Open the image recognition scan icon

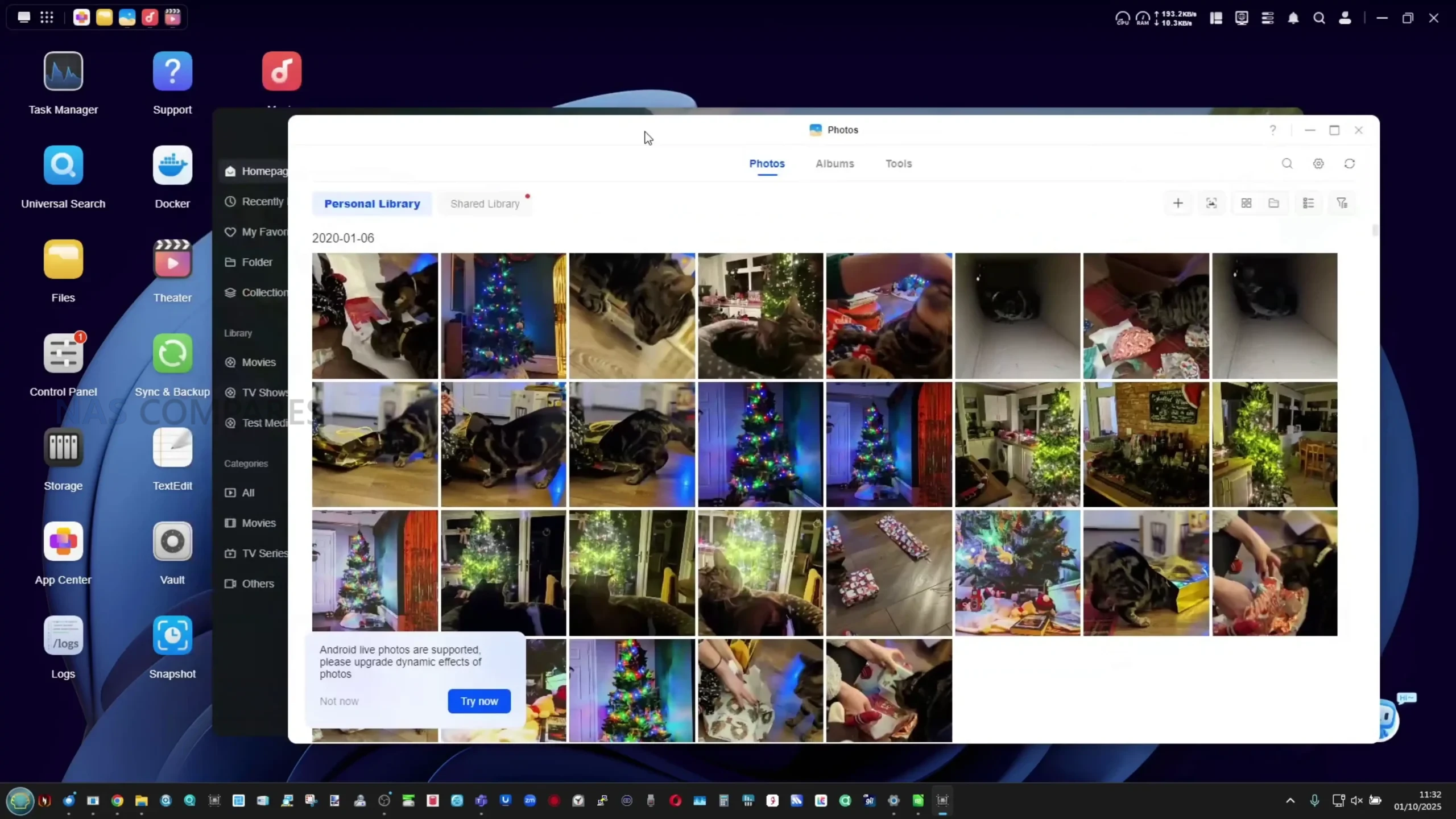1211,203
